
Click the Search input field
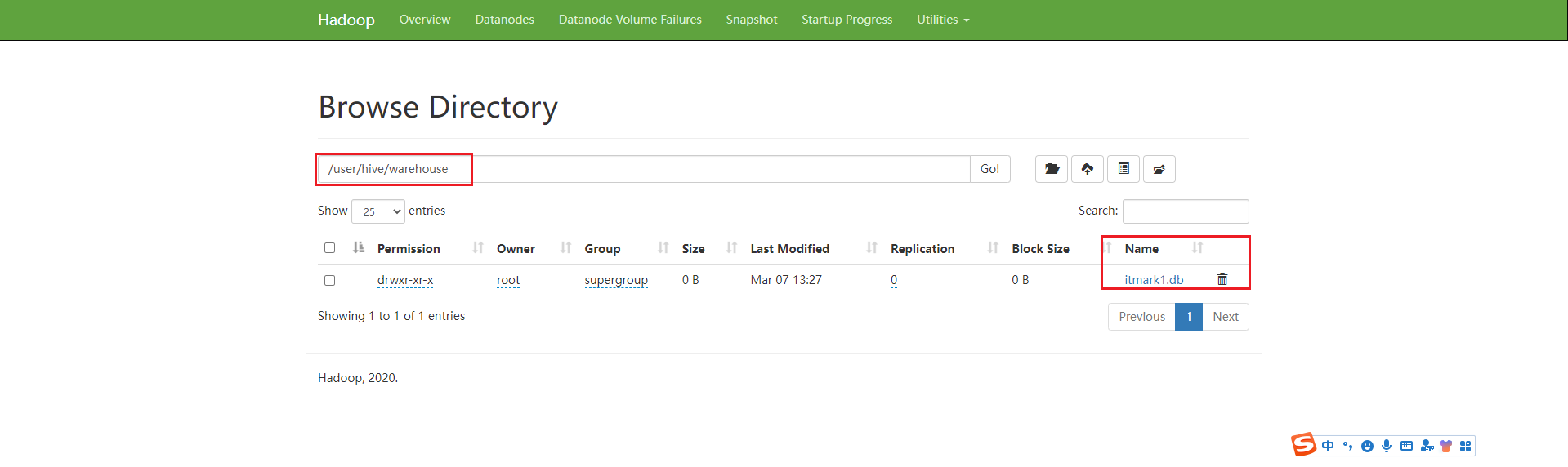[1186, 211]
